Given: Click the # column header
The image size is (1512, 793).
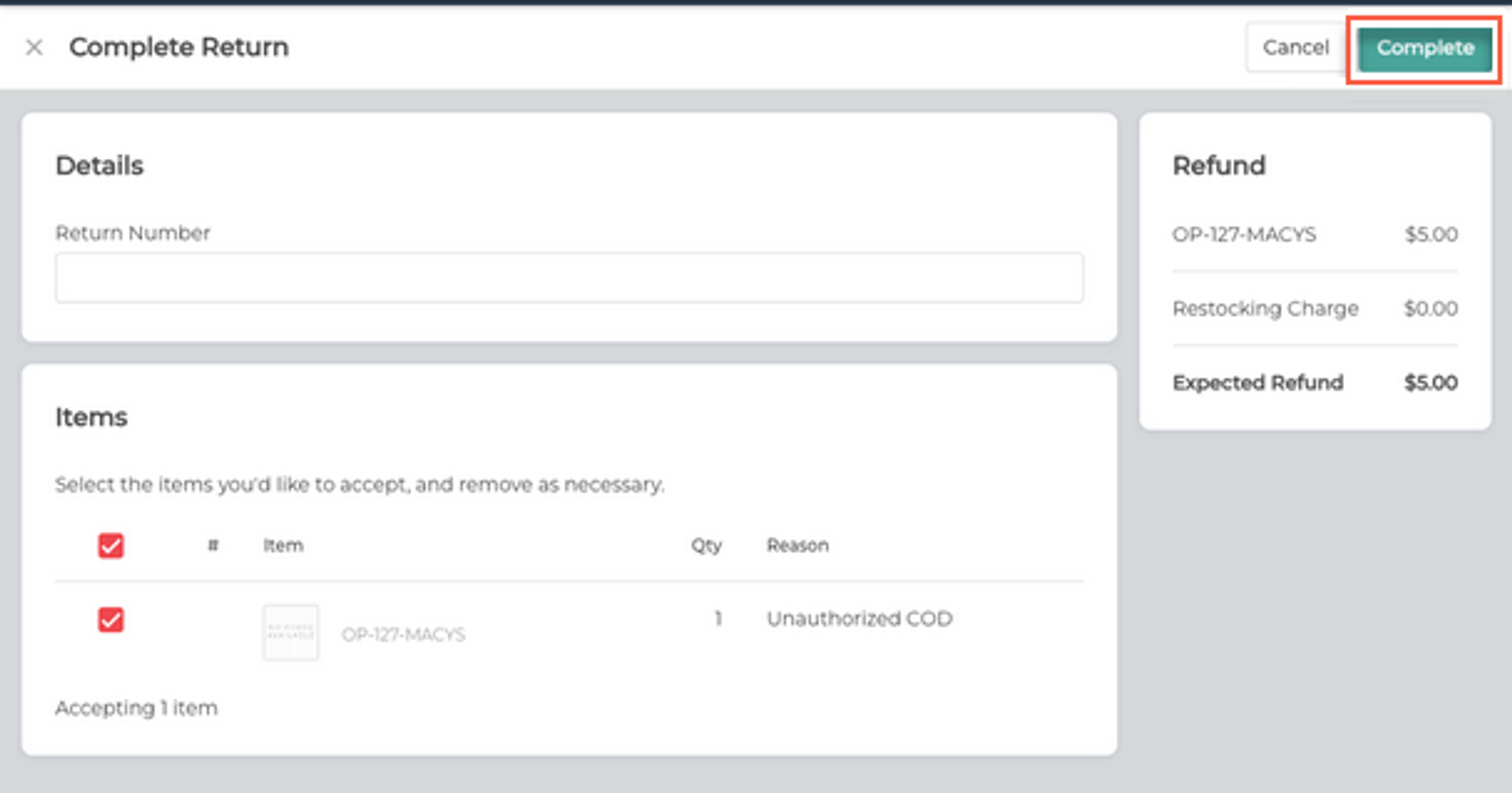Looking at the screenshot, I should click(x=213, y=545).
